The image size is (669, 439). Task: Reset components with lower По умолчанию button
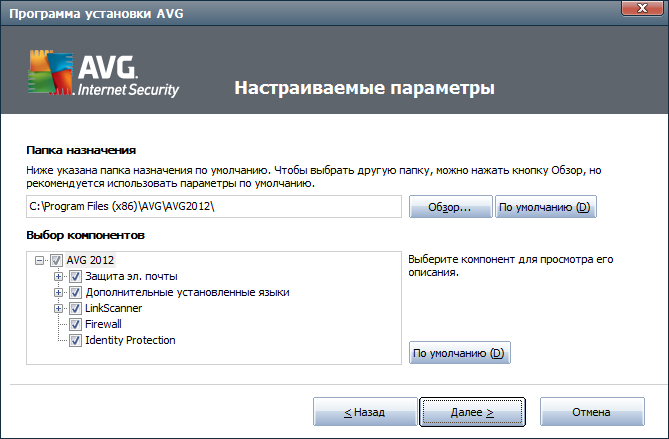[x=460, y=353]
